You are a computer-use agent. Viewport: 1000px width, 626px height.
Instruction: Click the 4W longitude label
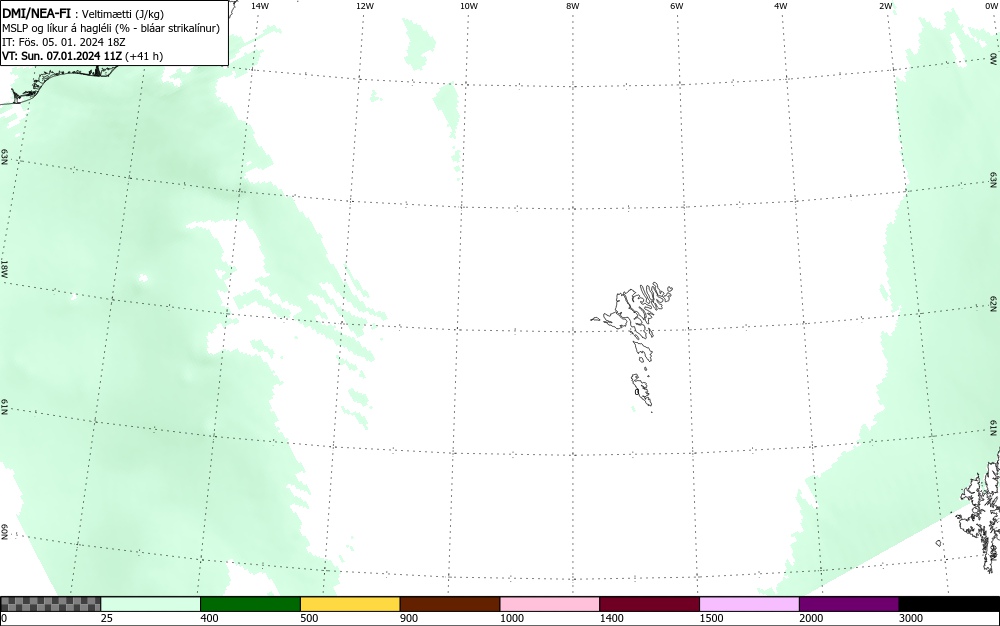click(x=781, y=6)
